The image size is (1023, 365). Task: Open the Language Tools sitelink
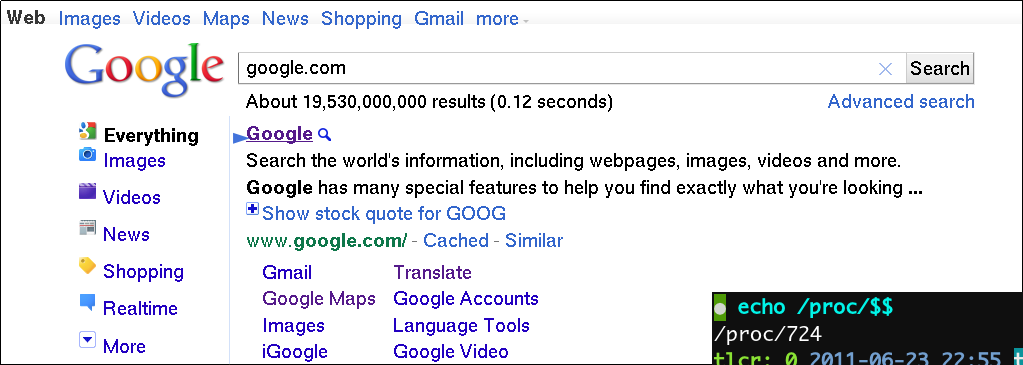click(461, 325)
